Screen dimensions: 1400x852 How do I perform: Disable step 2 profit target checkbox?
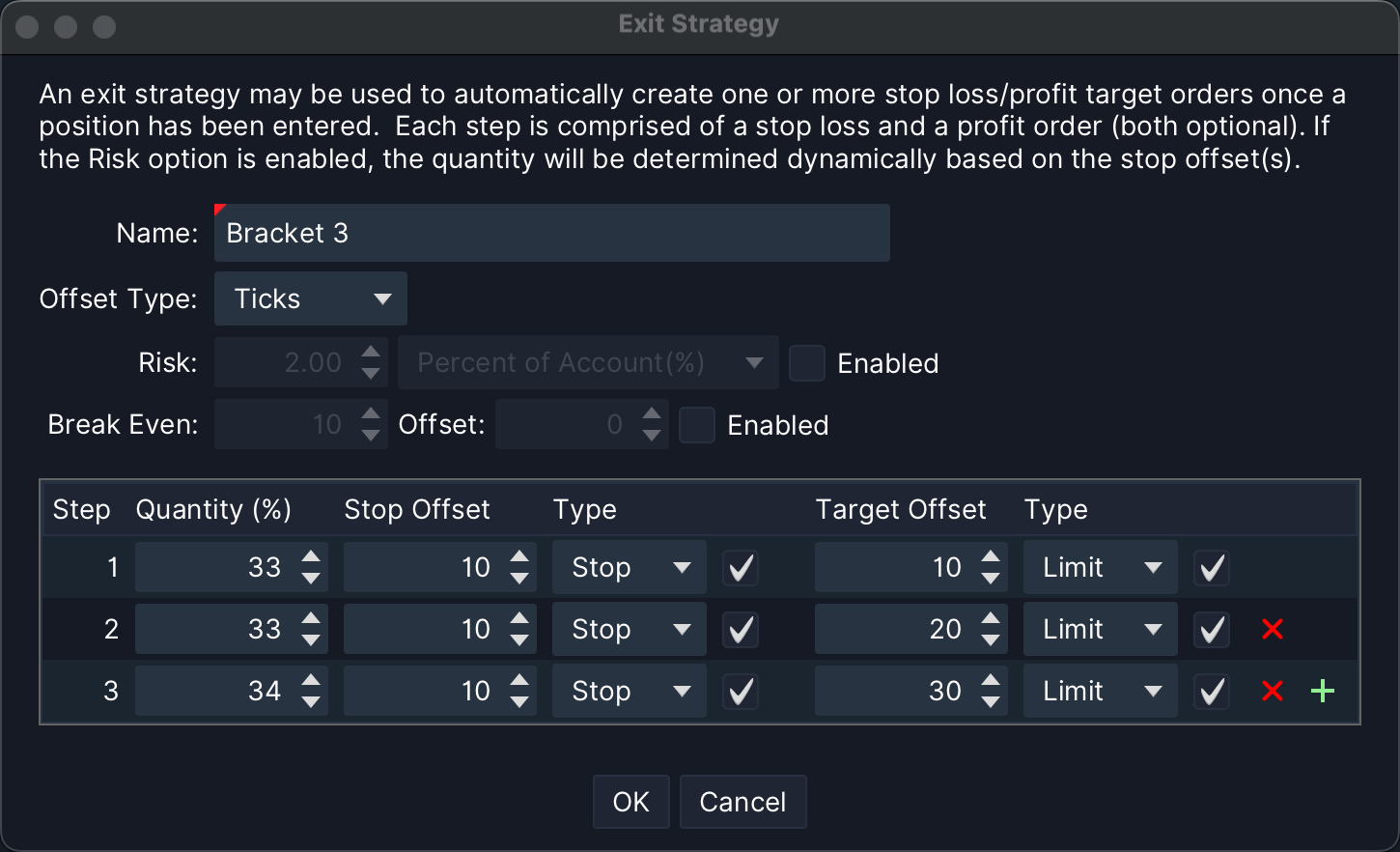1212,630
